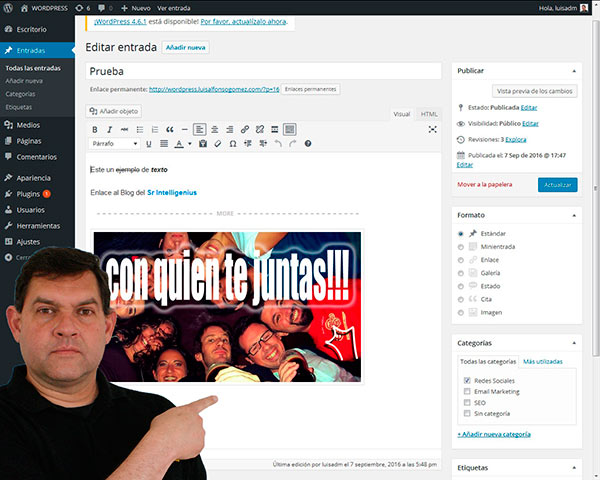Select the Imagen post format
This screenshot has width=600, height=480.
click(x=461, y=313)
